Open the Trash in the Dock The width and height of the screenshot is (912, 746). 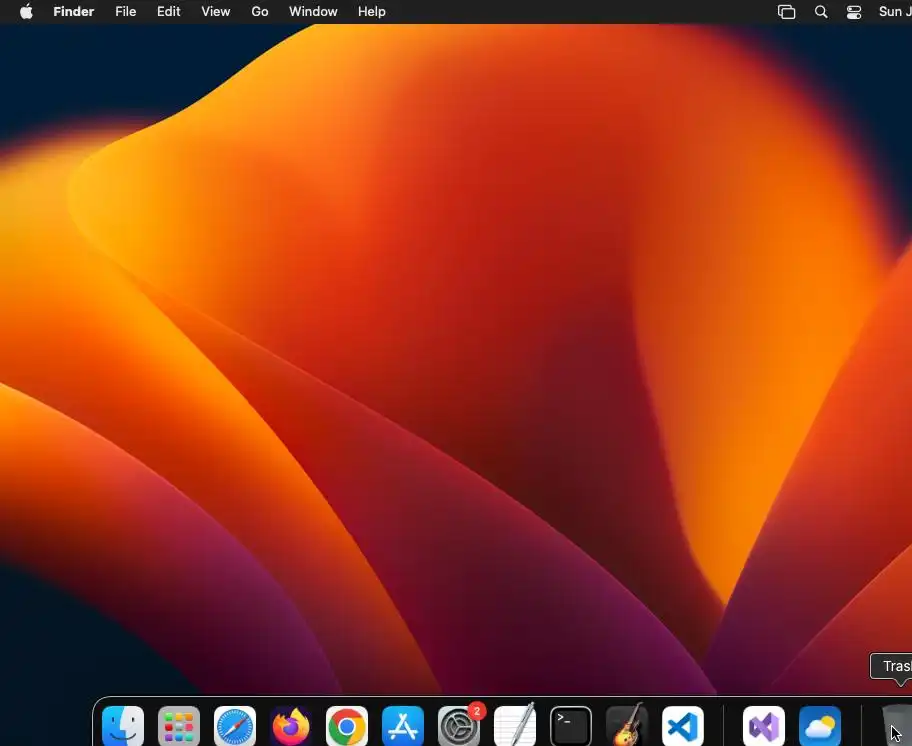896,726
